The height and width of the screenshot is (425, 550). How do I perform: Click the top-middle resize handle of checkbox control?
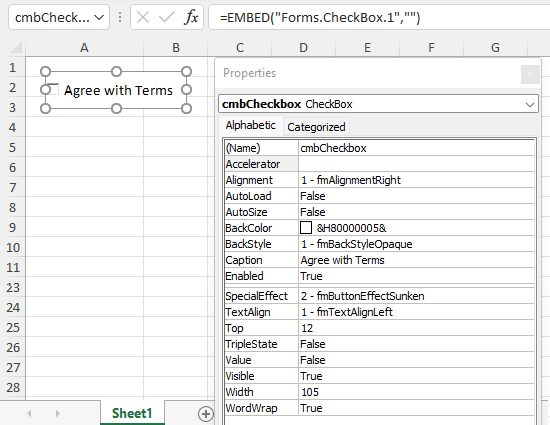point(116,72)
